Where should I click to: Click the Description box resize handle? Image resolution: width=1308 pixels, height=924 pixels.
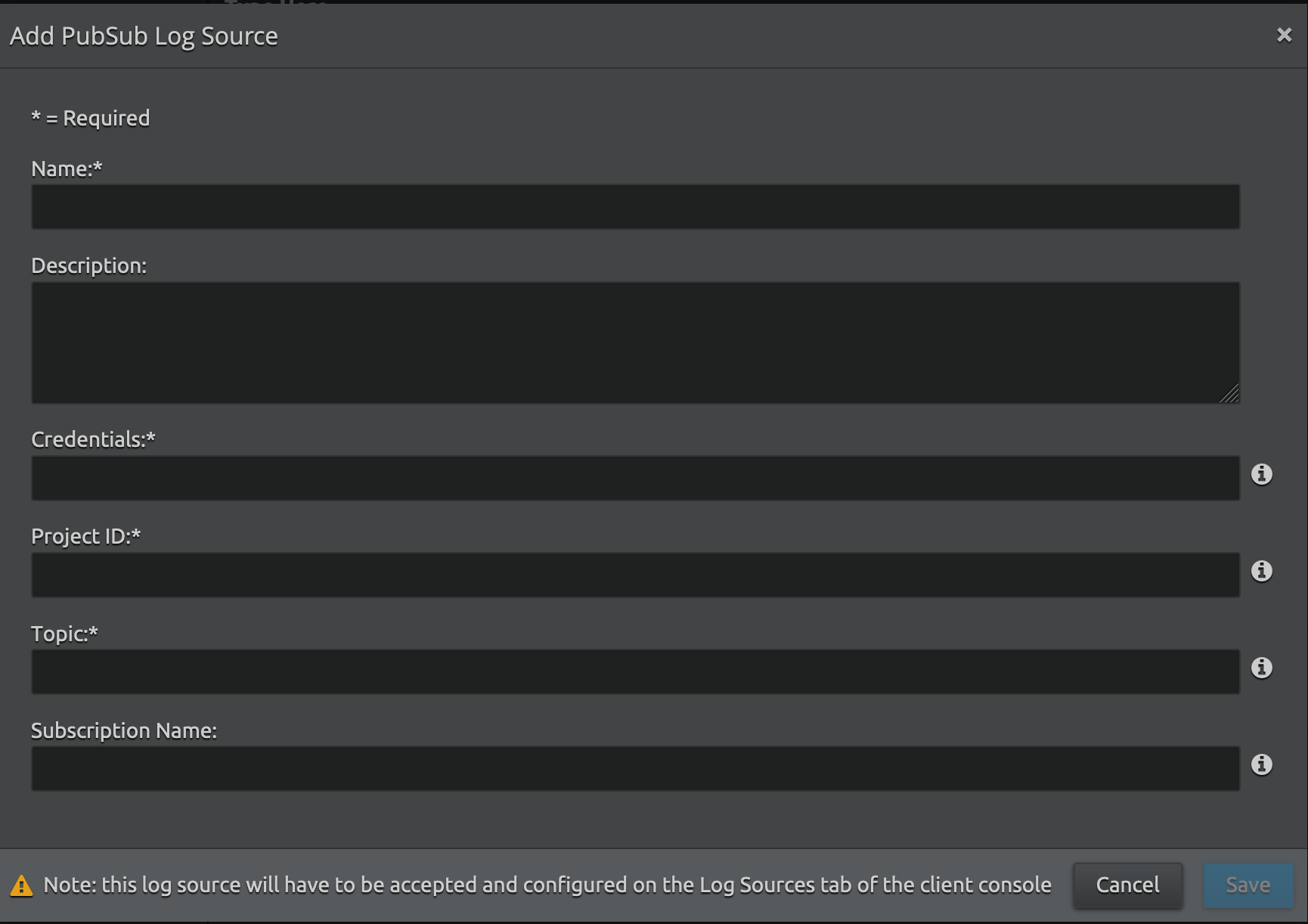(x=1230, y=394)
